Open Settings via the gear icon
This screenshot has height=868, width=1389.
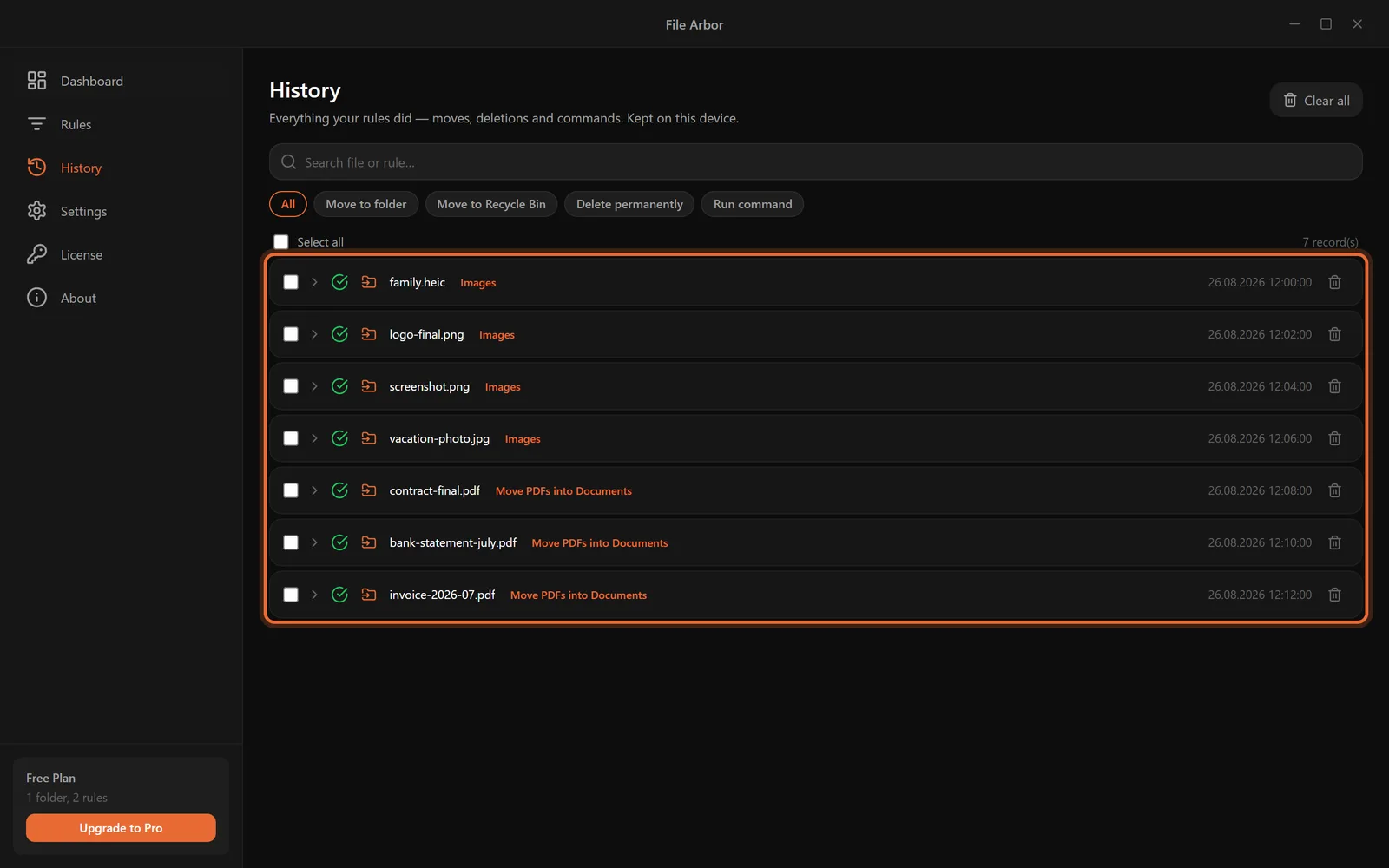coord(36,211)
